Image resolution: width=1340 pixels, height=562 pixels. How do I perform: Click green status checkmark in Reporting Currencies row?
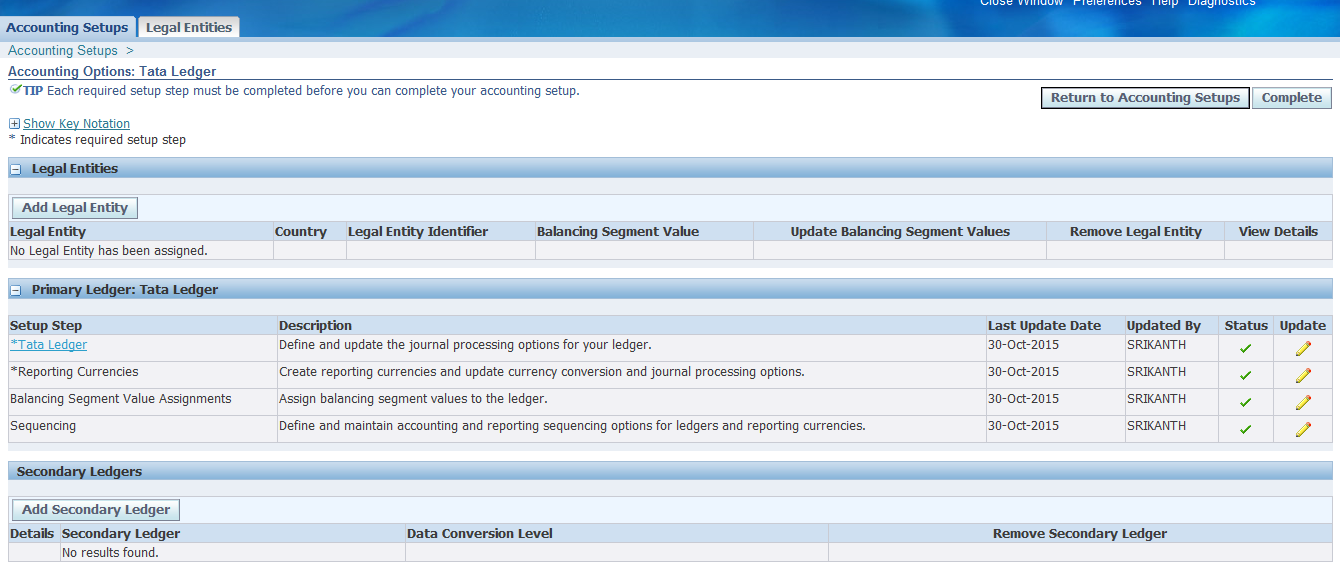1245,376
